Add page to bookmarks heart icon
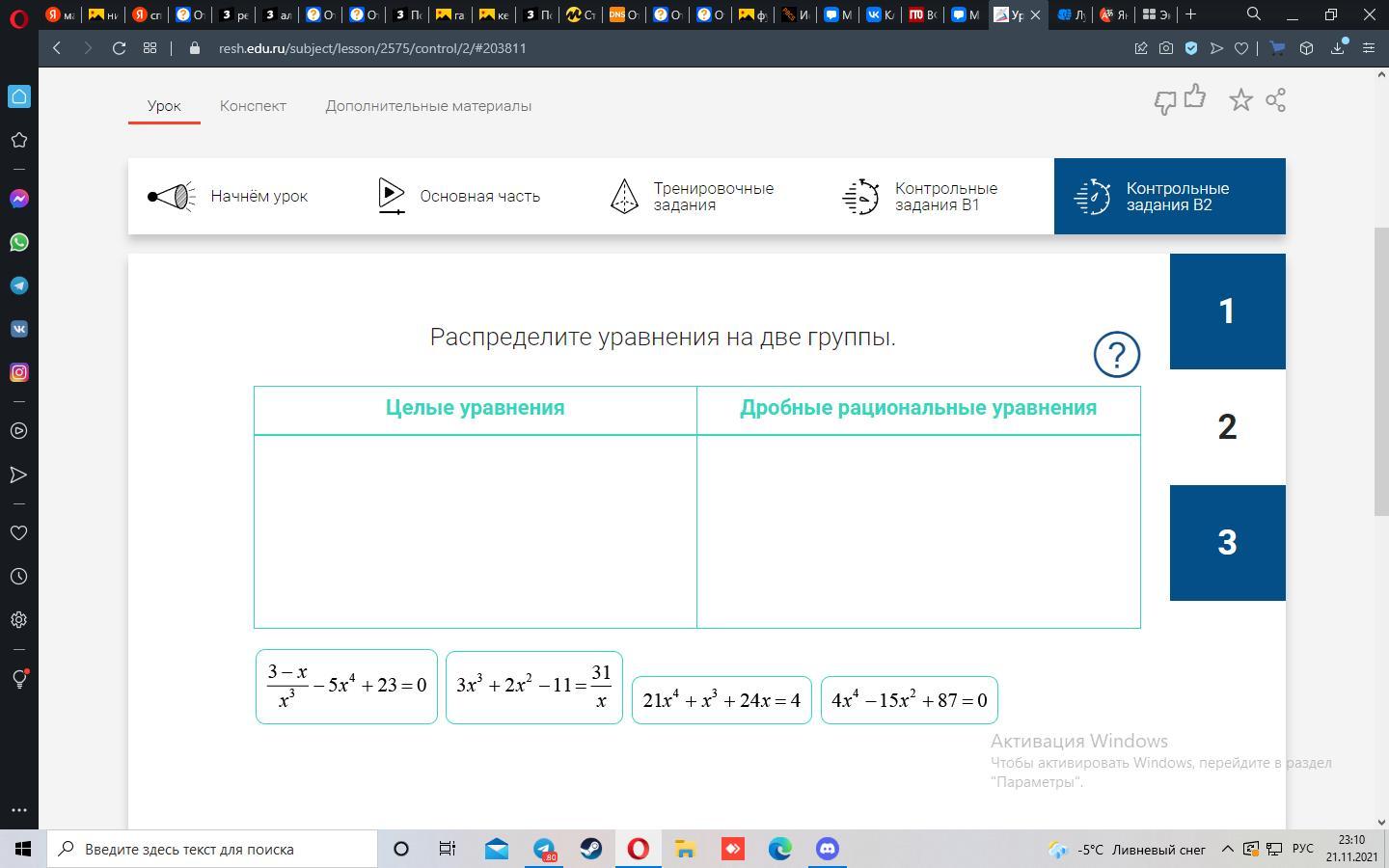Image resolution: width=1389 pixels, height=868 pixels. coord(1241,48)
